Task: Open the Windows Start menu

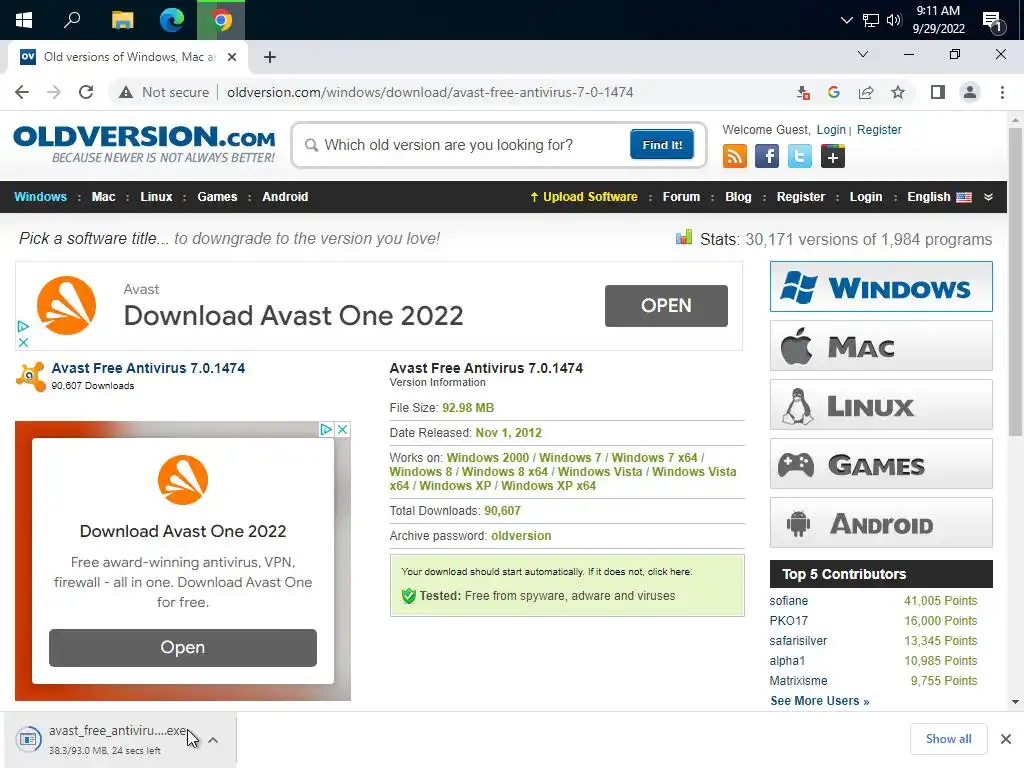Action: pos(24,20)
